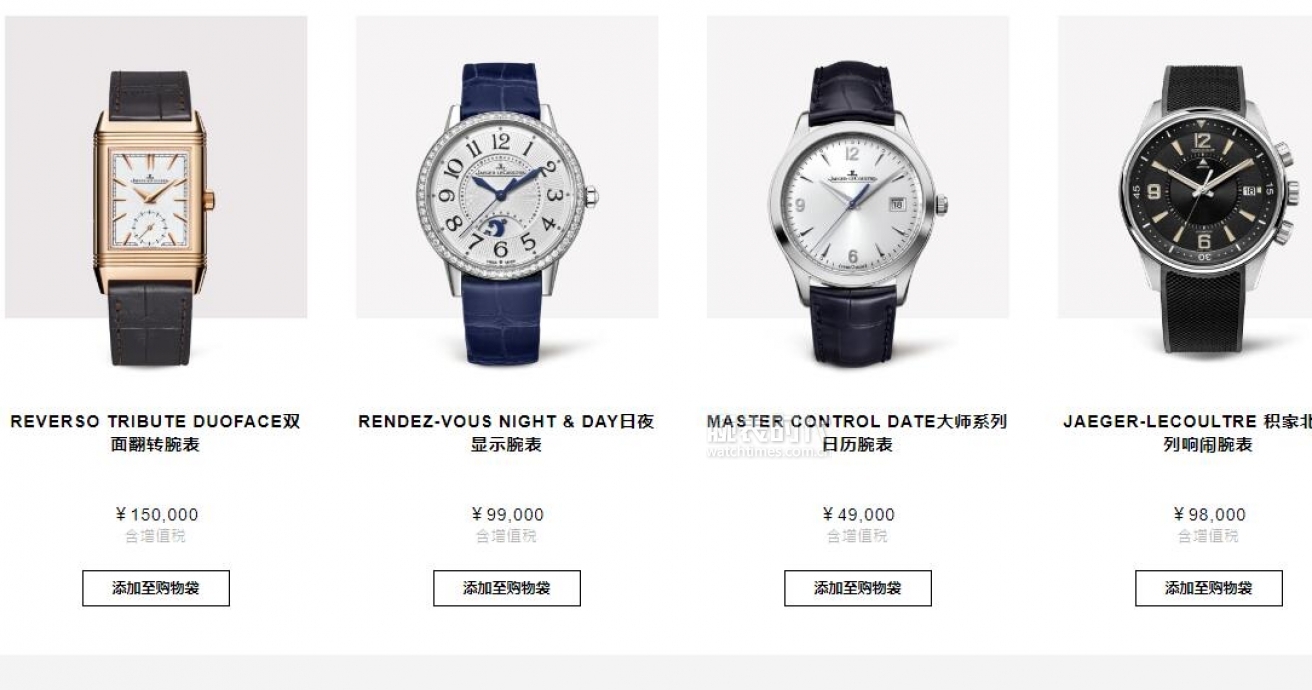Click the 含增值税 note under ¥99,000

(506, 536)
